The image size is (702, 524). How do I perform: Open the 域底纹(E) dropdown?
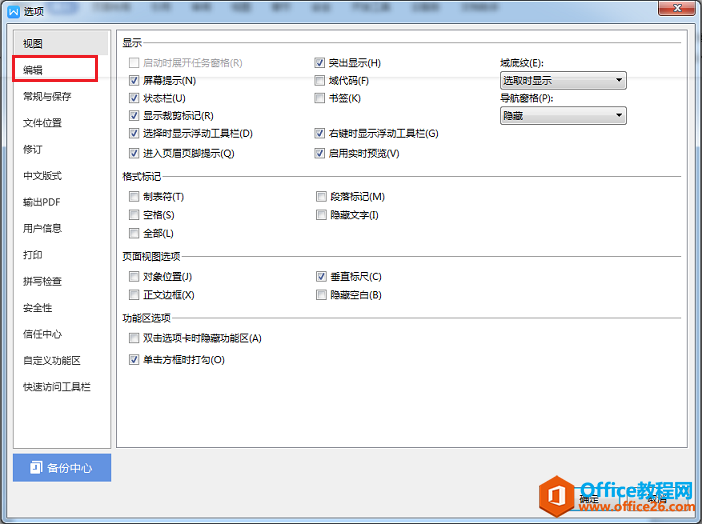563,81
